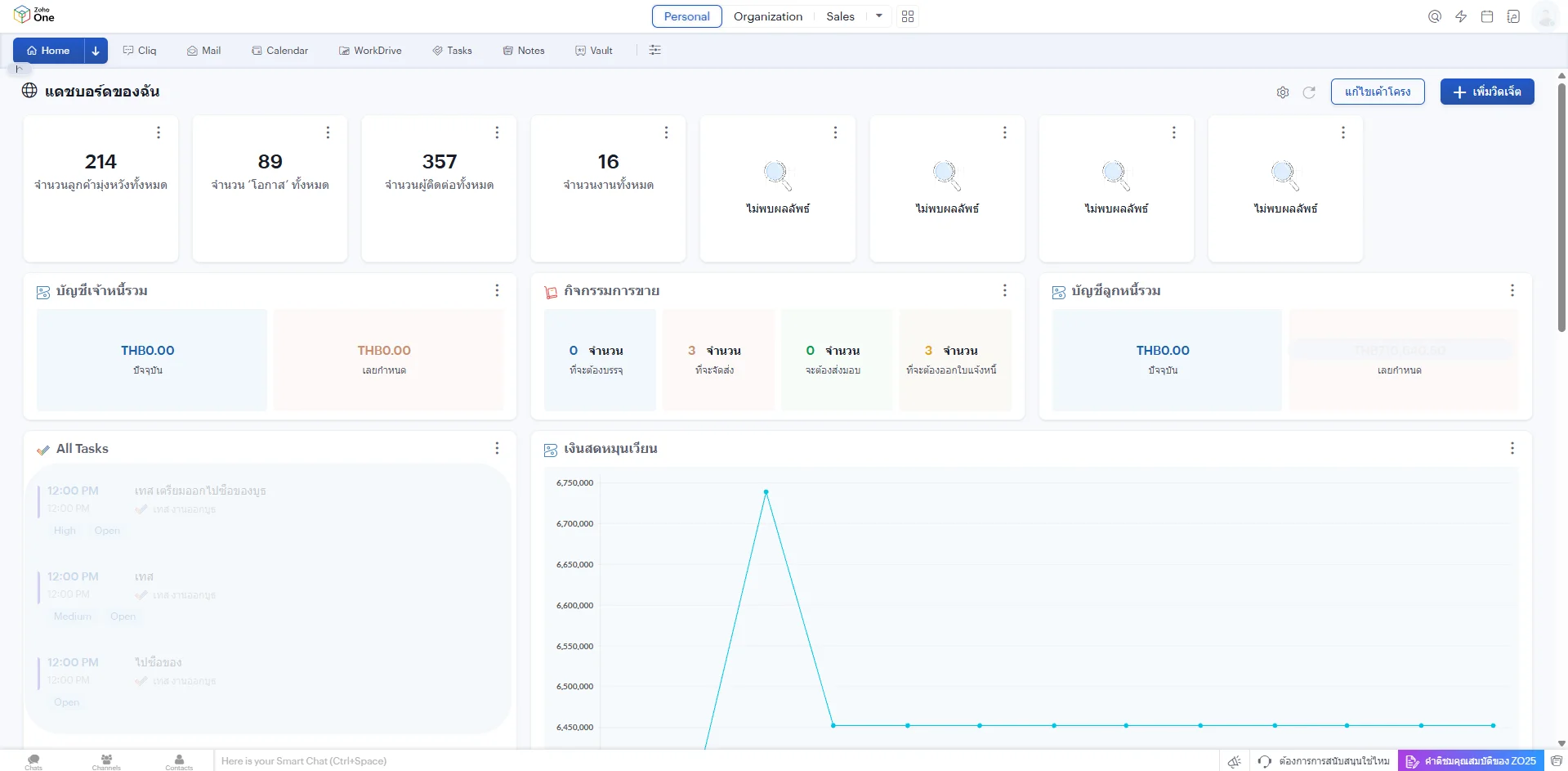Switch to the Personal view

pyautogui.click(x=686, y=16)
